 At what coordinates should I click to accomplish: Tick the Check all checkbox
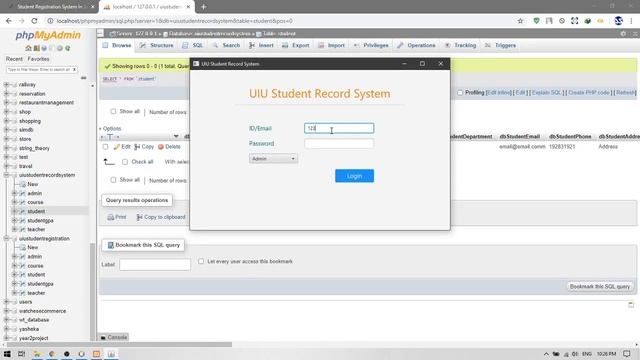coord(125,162)
